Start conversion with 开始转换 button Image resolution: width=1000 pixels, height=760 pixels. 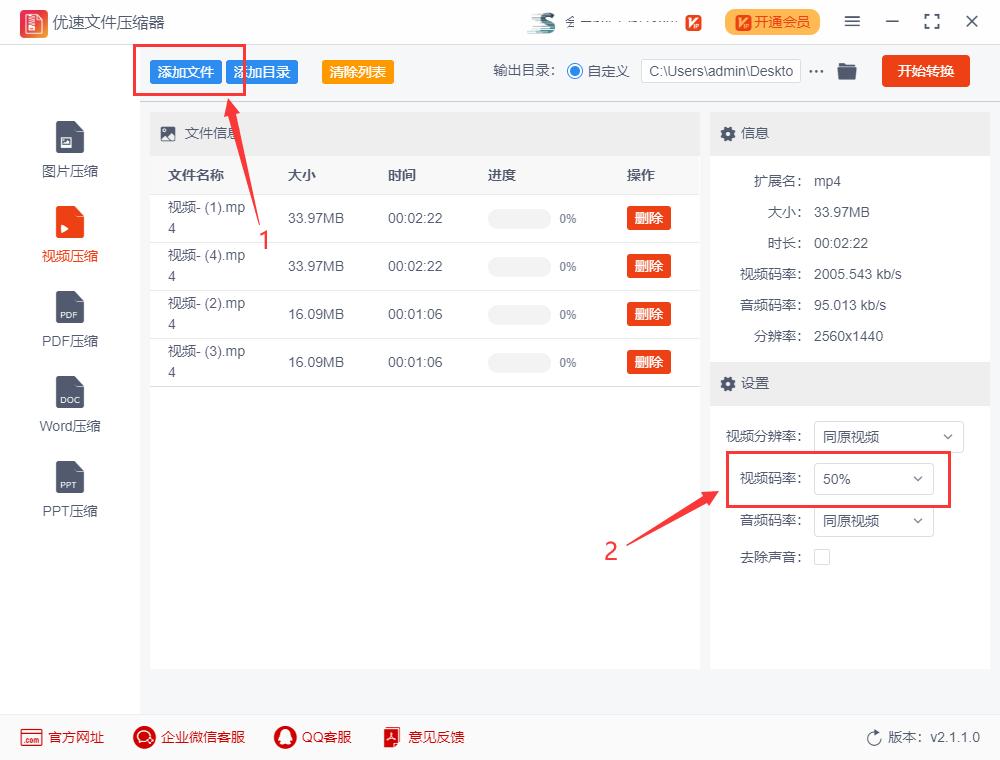tap(925, 71)
